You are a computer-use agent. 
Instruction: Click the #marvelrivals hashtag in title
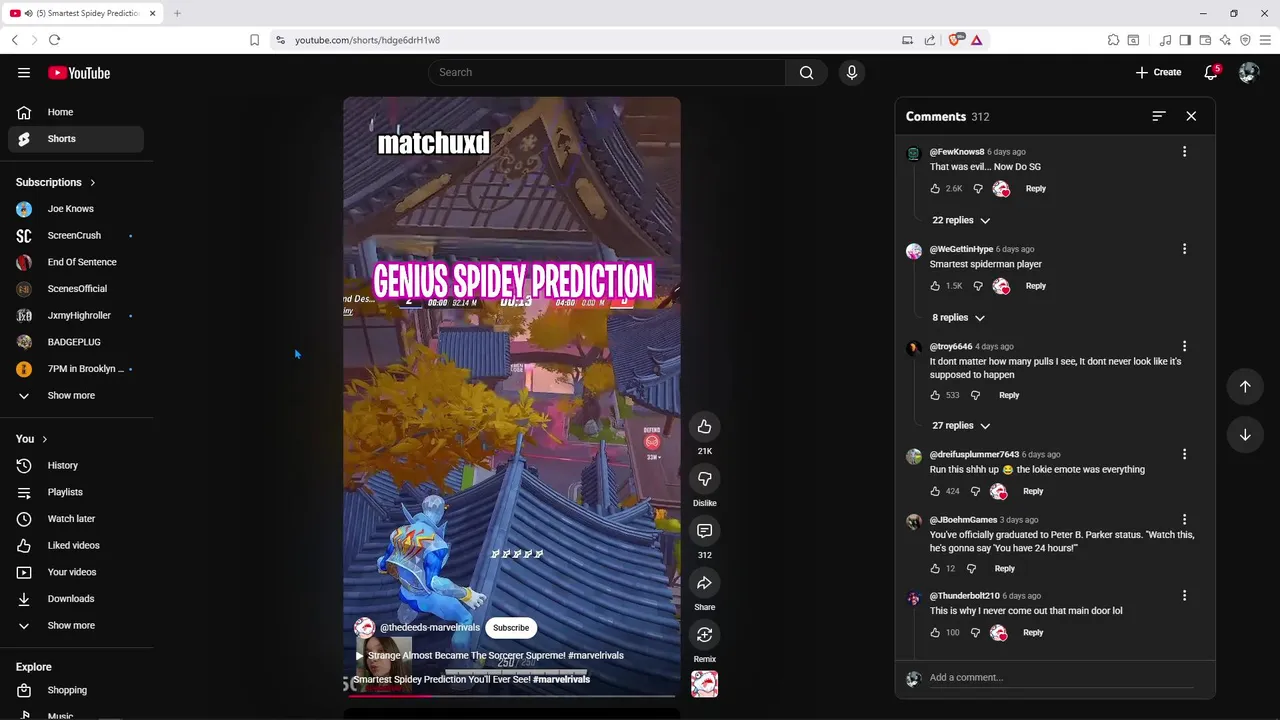click(561, 679)
